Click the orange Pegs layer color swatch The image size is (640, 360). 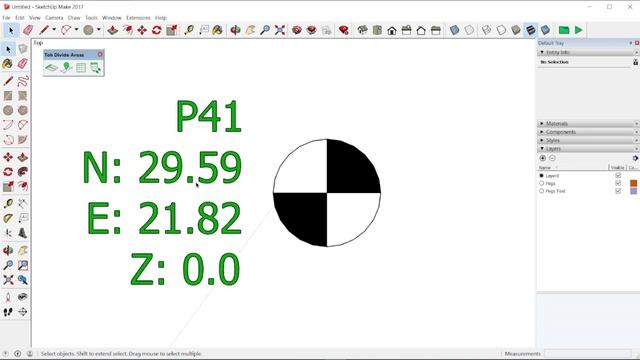pos(633,183)
